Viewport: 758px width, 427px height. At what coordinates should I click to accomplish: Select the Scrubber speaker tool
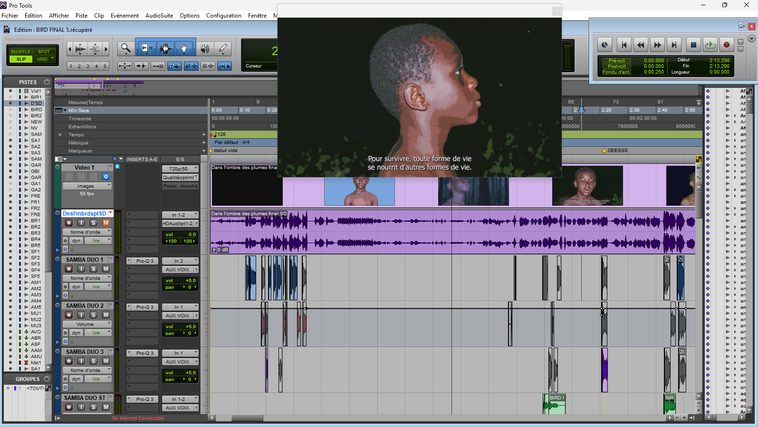(205, 48)
